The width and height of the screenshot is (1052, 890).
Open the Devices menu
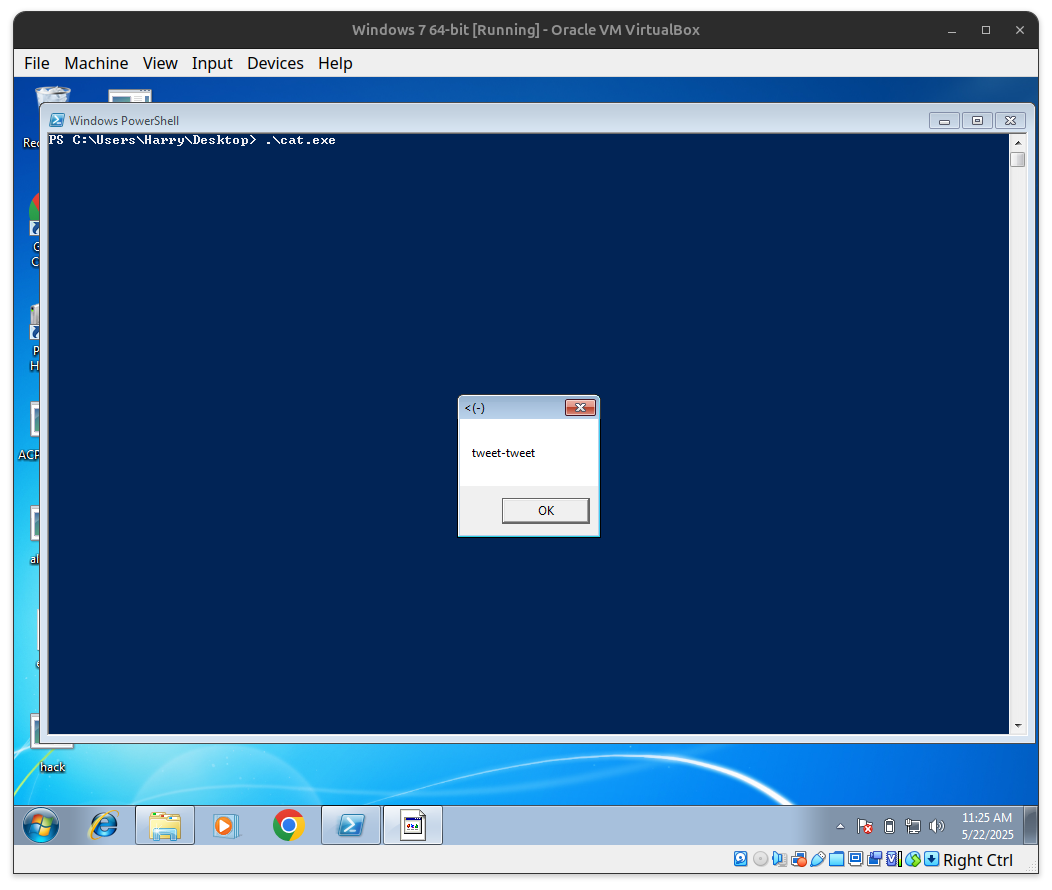(x=275, y=63)
